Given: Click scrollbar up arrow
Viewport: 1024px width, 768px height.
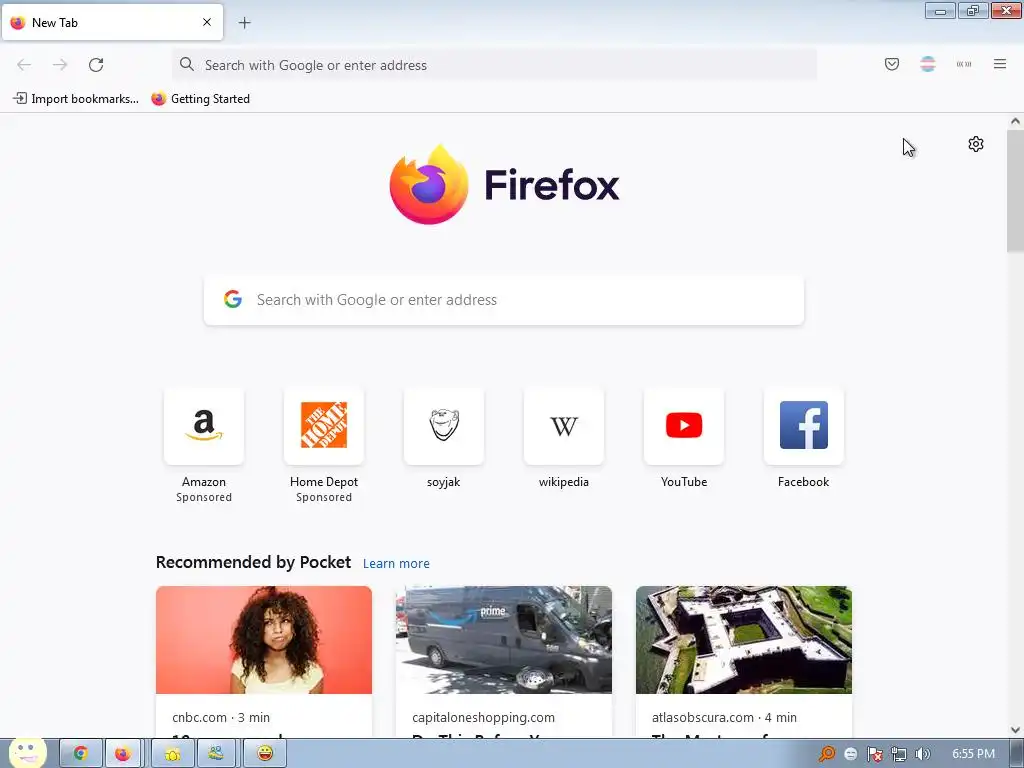Looking at the screenshot, I should click(1015, 121).
